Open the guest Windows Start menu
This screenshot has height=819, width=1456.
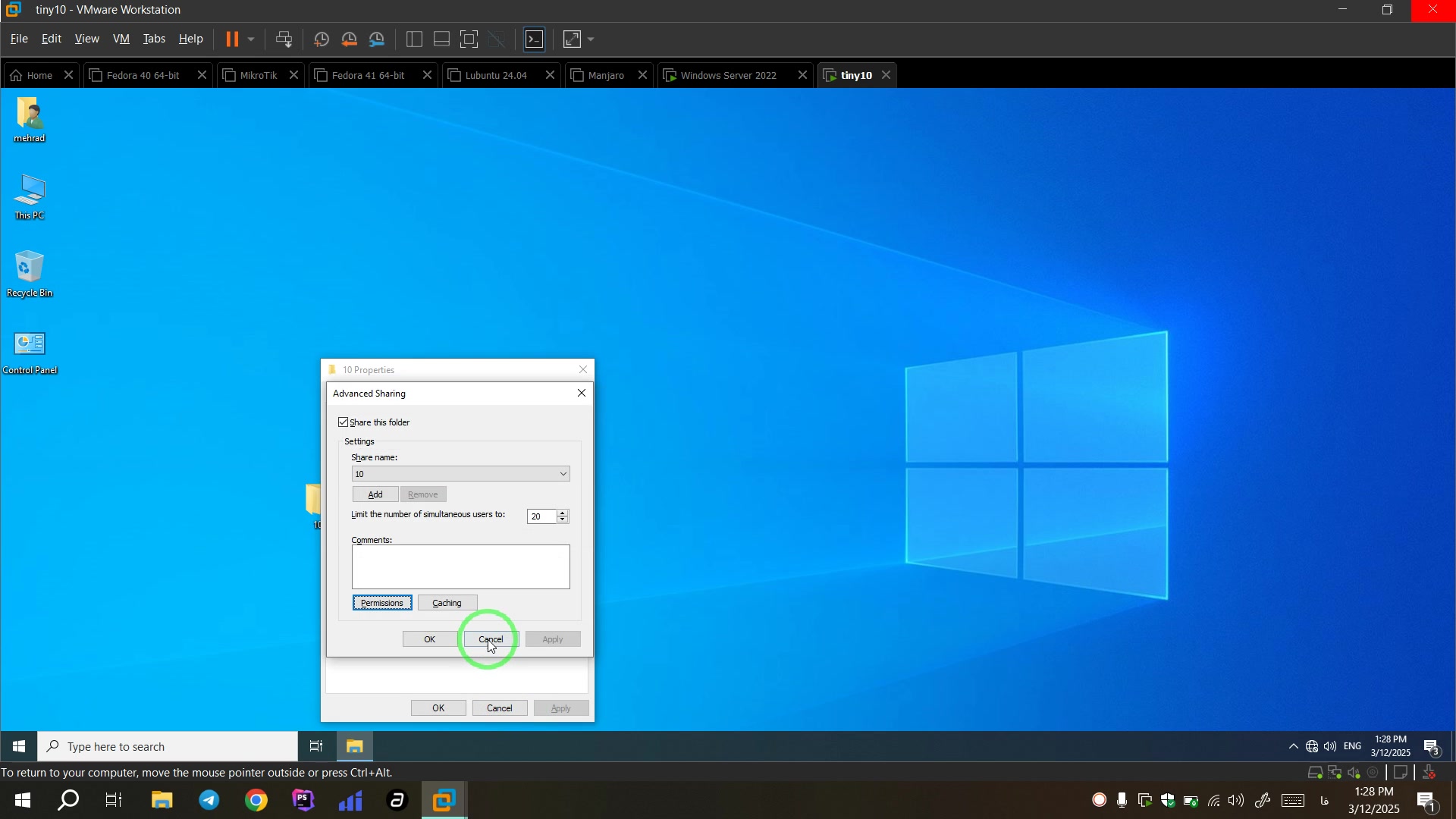coord(19,747)
